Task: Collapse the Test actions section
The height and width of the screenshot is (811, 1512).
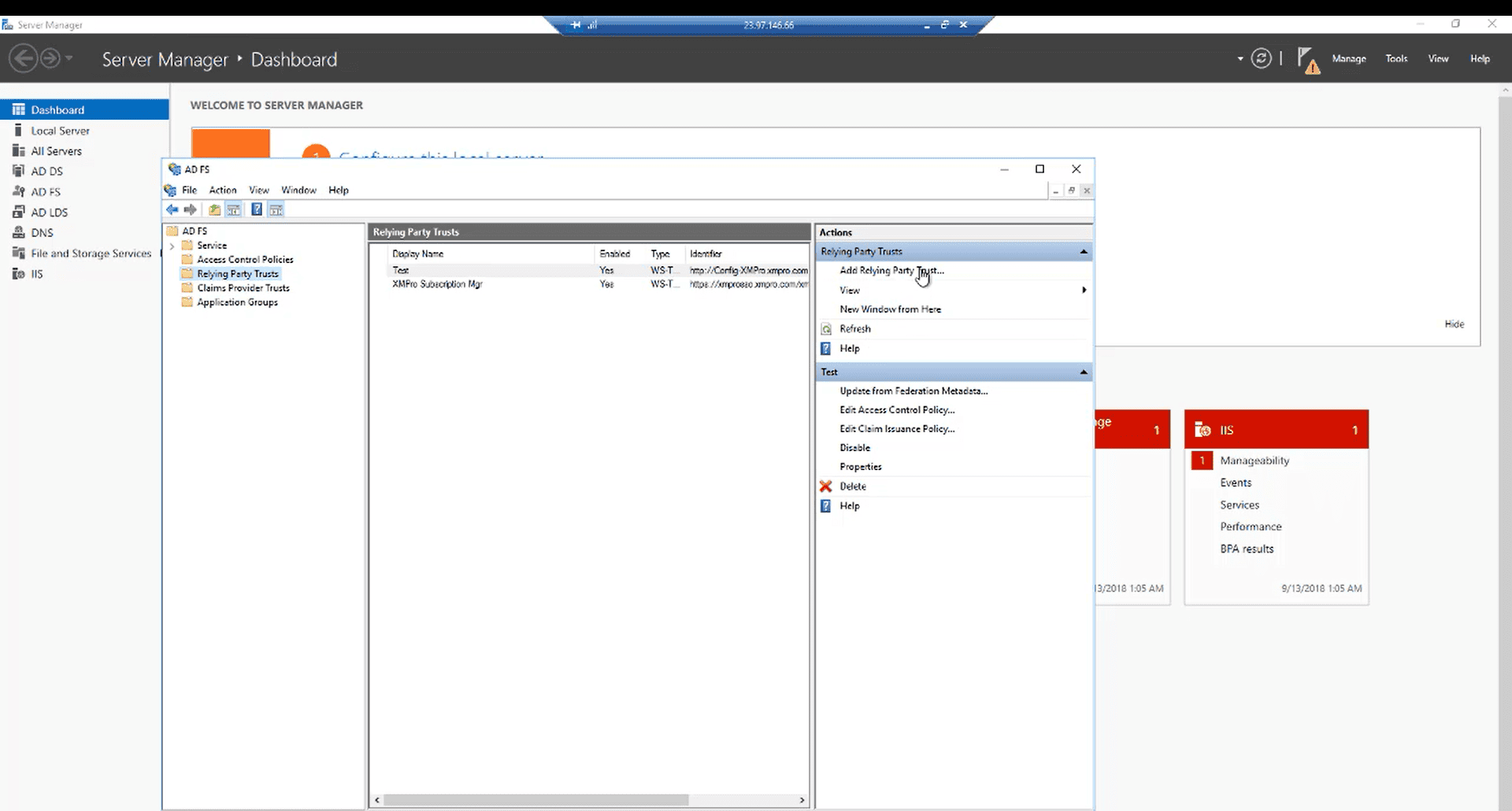Action: coord(1084,372)
